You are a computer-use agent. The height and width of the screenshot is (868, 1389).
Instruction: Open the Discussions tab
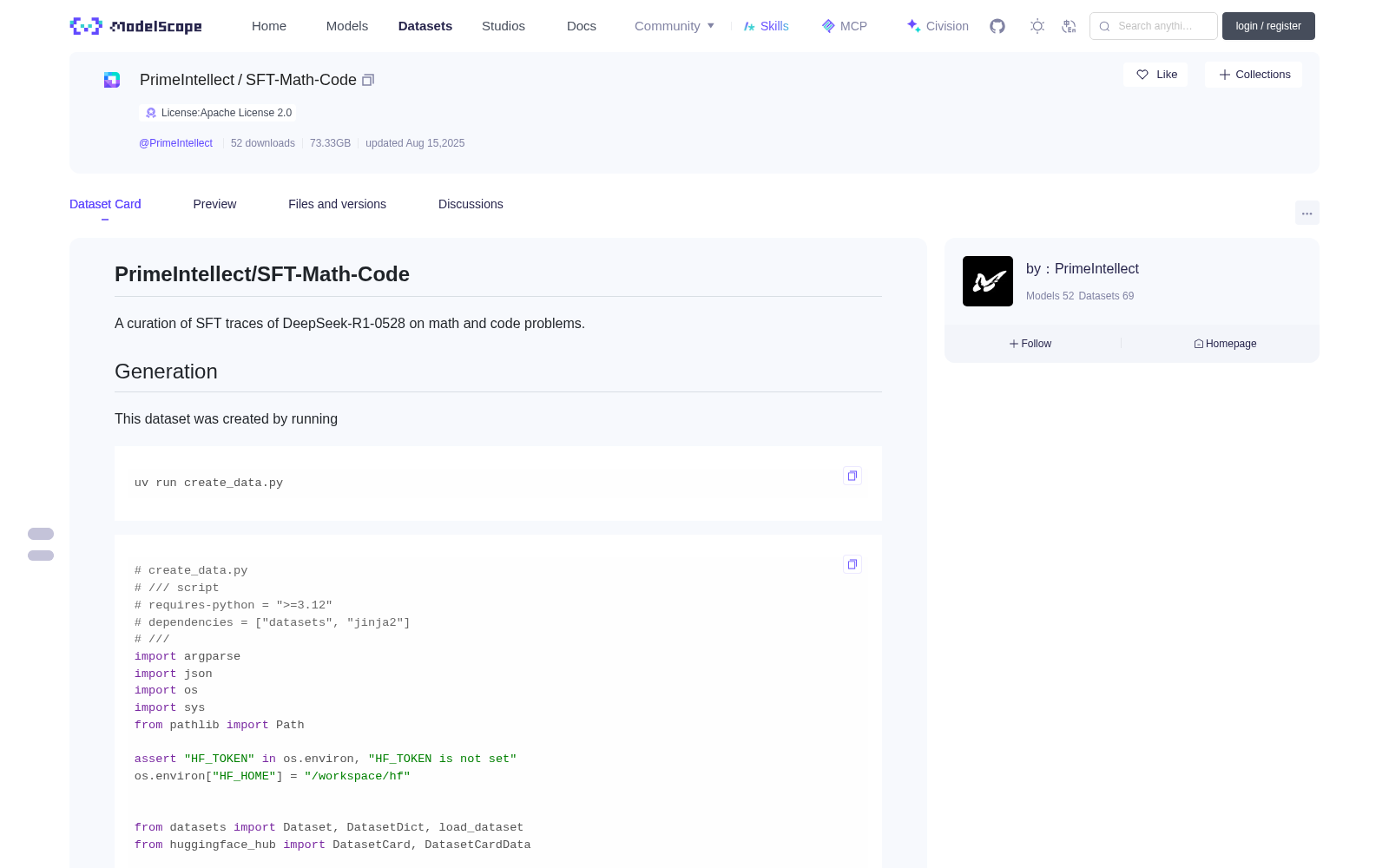(471, 204)
